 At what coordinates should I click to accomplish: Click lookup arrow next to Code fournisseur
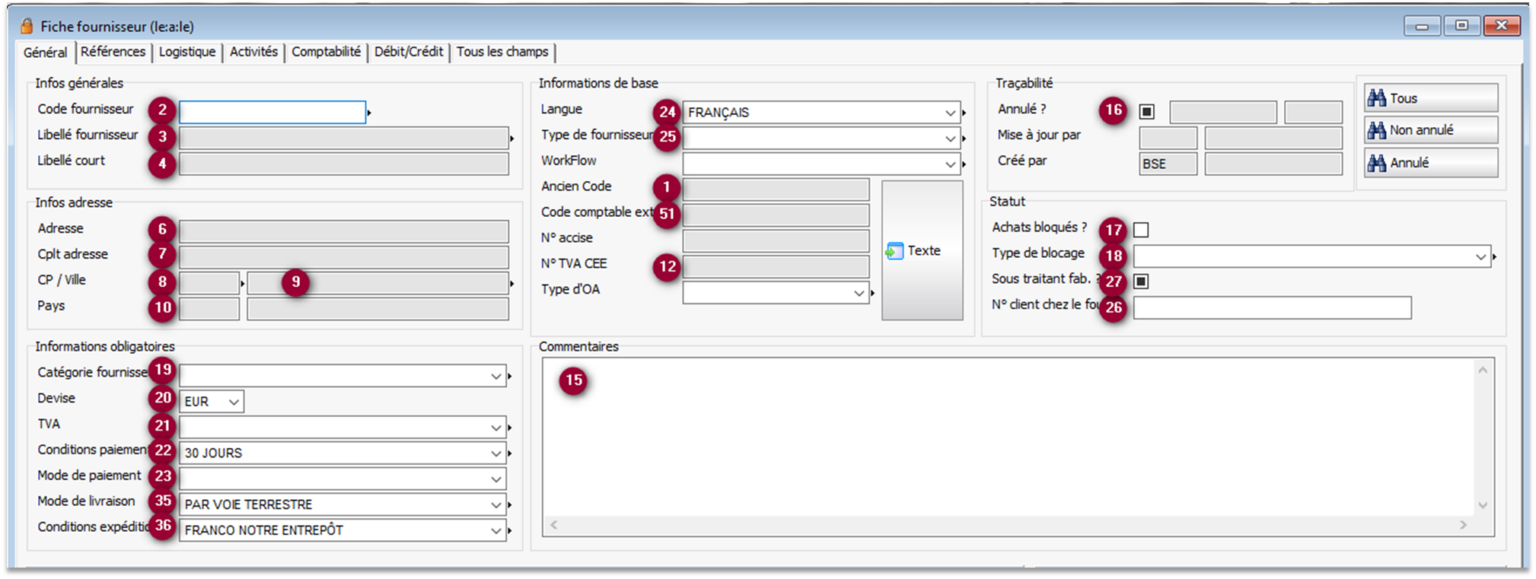pos(370,113)
